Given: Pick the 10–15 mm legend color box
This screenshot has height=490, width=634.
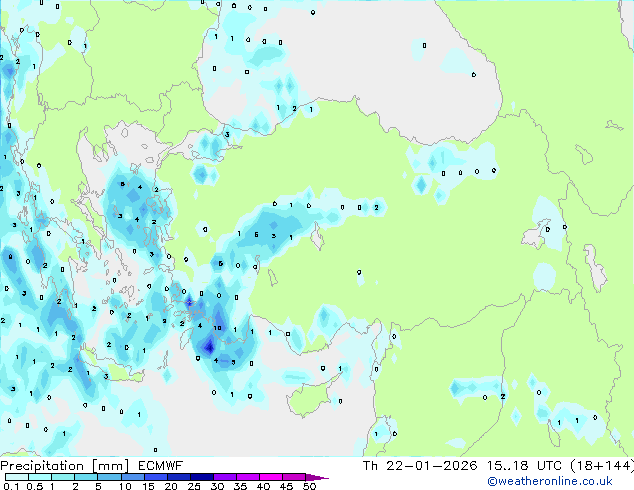Looking at the screenshot, I should 132,477.
